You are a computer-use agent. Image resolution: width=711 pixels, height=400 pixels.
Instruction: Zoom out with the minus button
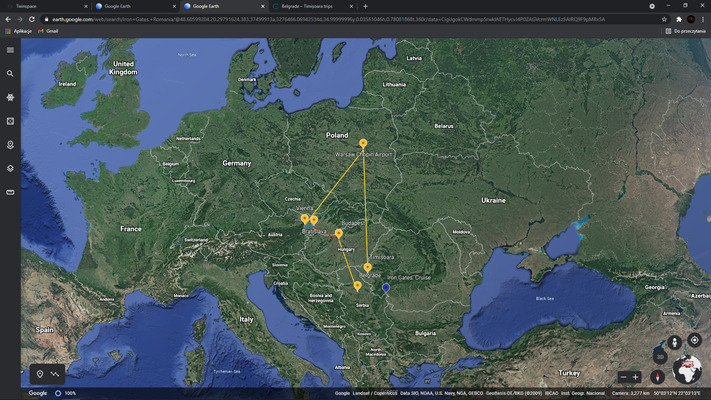[624, 377]
